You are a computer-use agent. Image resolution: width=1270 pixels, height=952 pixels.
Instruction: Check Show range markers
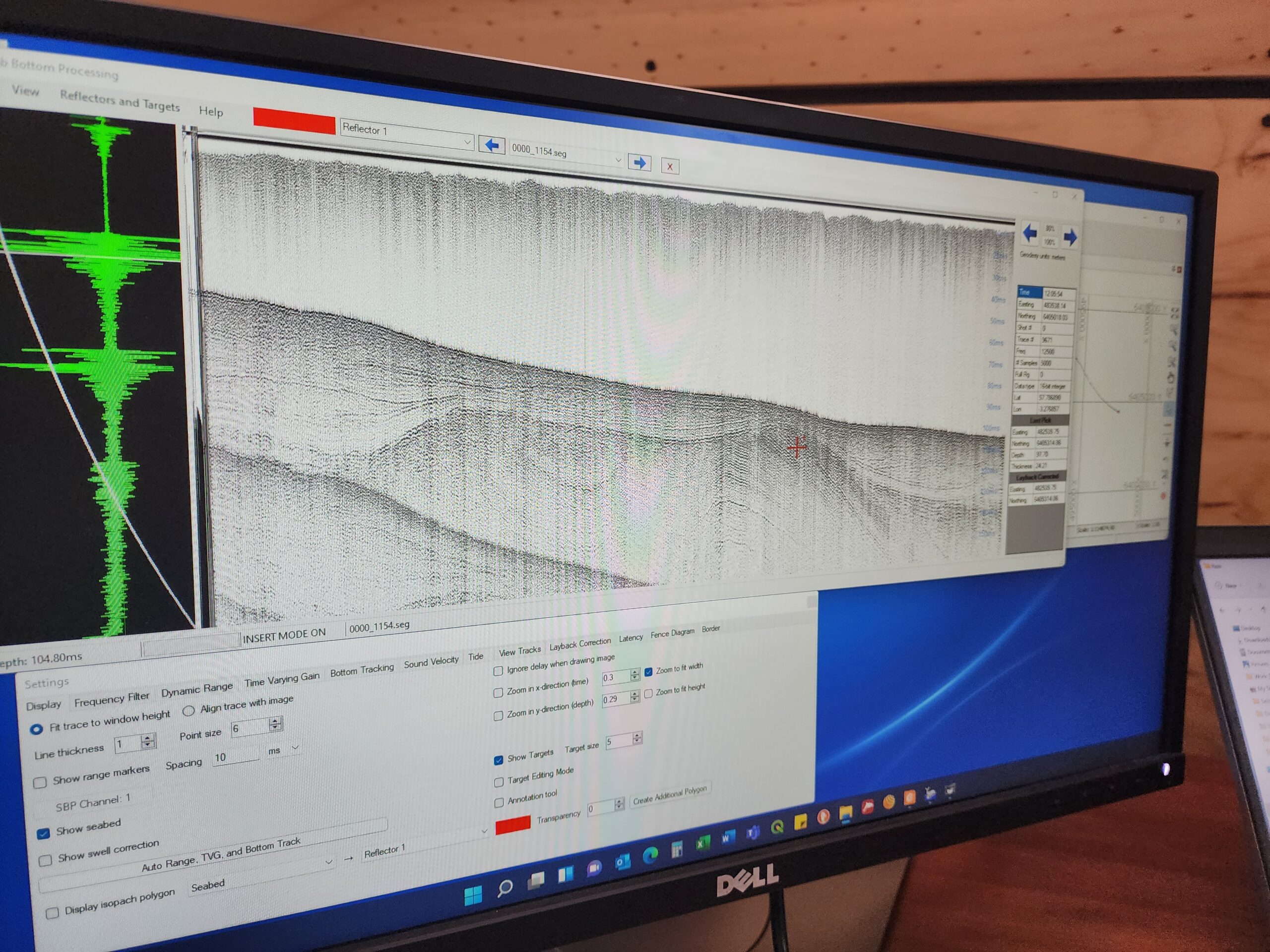[x=41, y=783]
